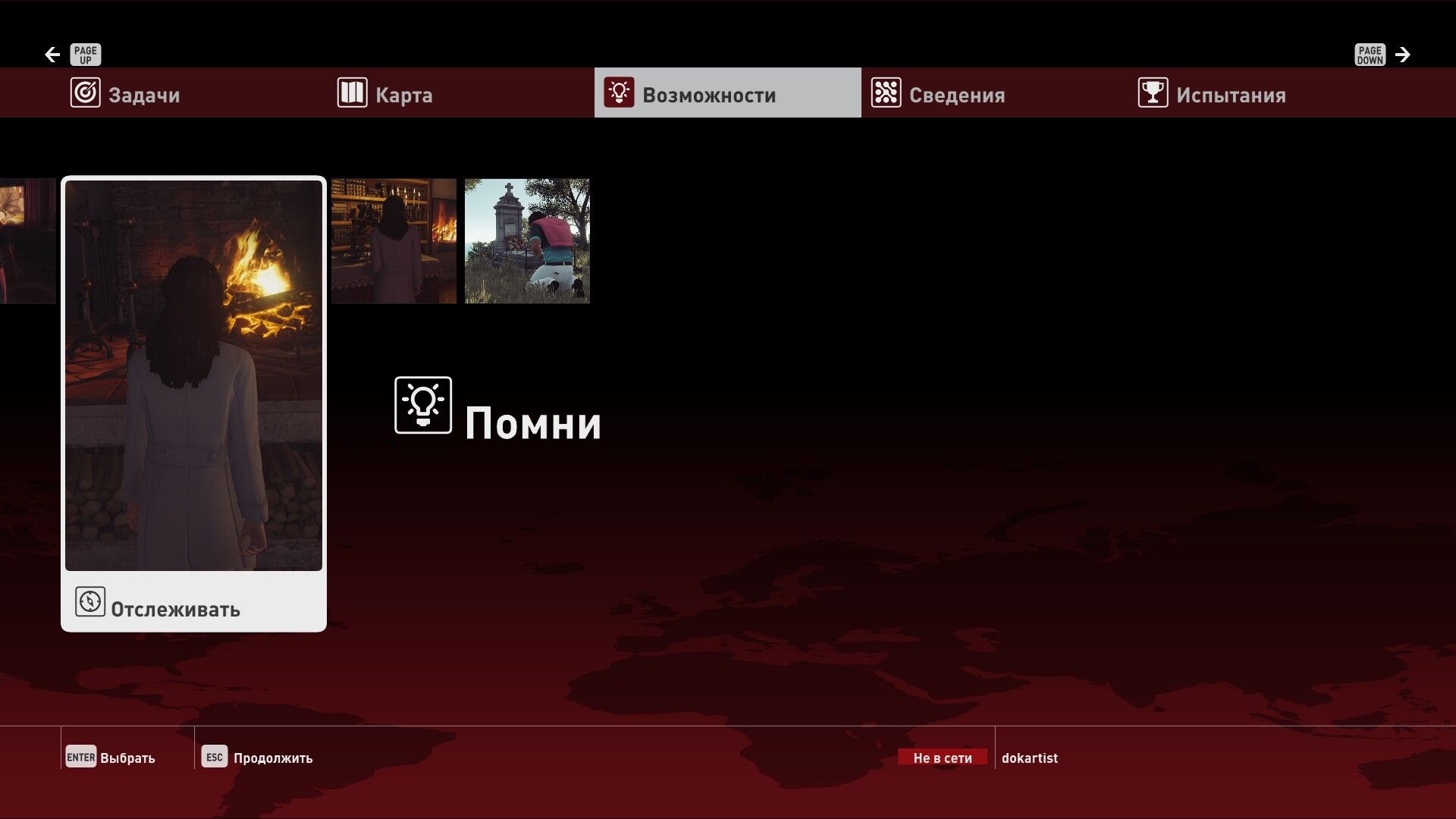1456x819 pixels.
Task: Click the Карта map icon
Action: 352,93
